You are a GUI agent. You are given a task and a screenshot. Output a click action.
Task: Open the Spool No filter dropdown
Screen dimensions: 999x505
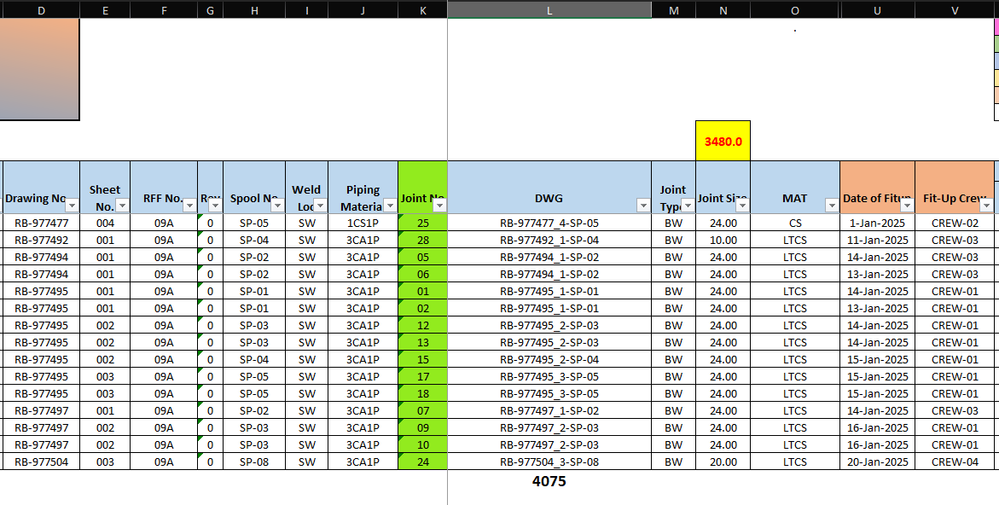coord(278,206)
